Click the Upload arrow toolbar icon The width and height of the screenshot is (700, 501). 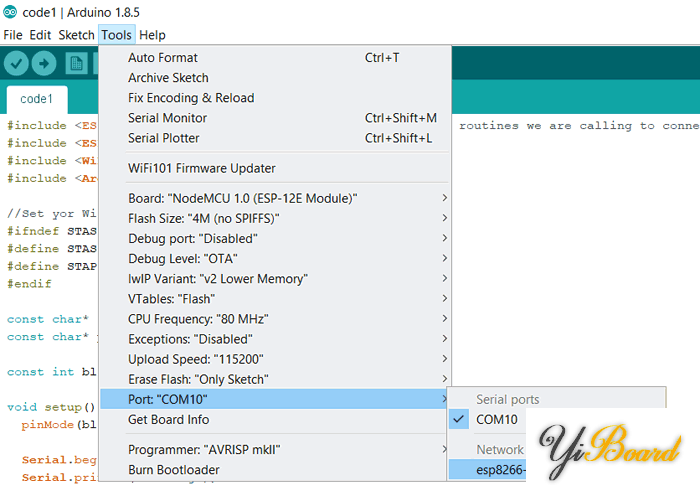pyautogui.click(x=44, y=63)
